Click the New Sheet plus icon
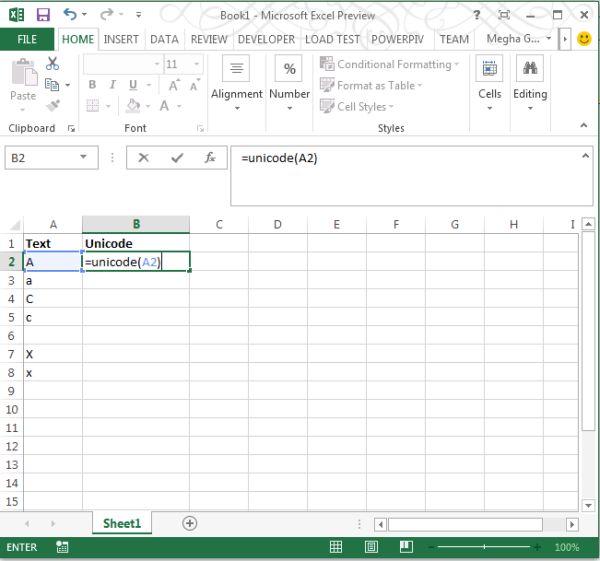The width and height of the screenshot is (600, 561). point(189,523)
